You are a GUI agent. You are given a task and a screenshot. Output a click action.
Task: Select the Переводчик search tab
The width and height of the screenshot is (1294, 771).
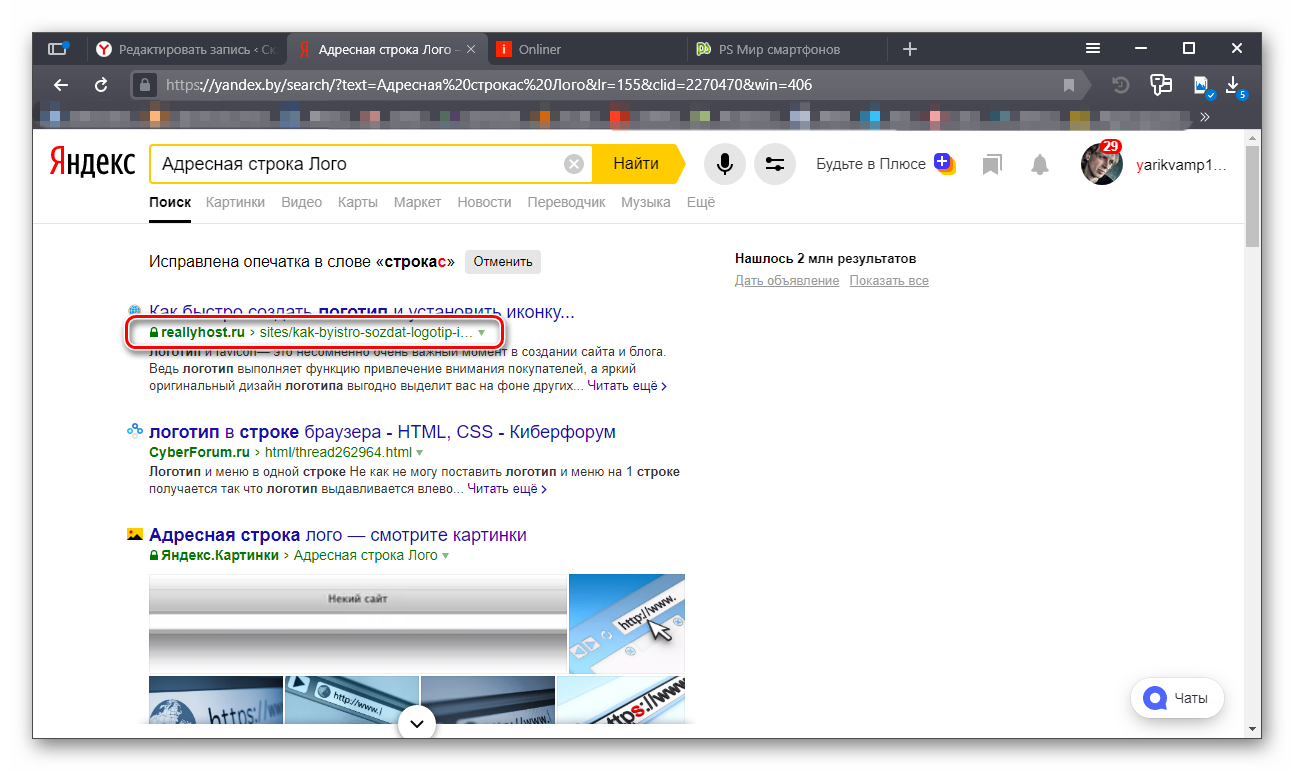coord(566,202)
